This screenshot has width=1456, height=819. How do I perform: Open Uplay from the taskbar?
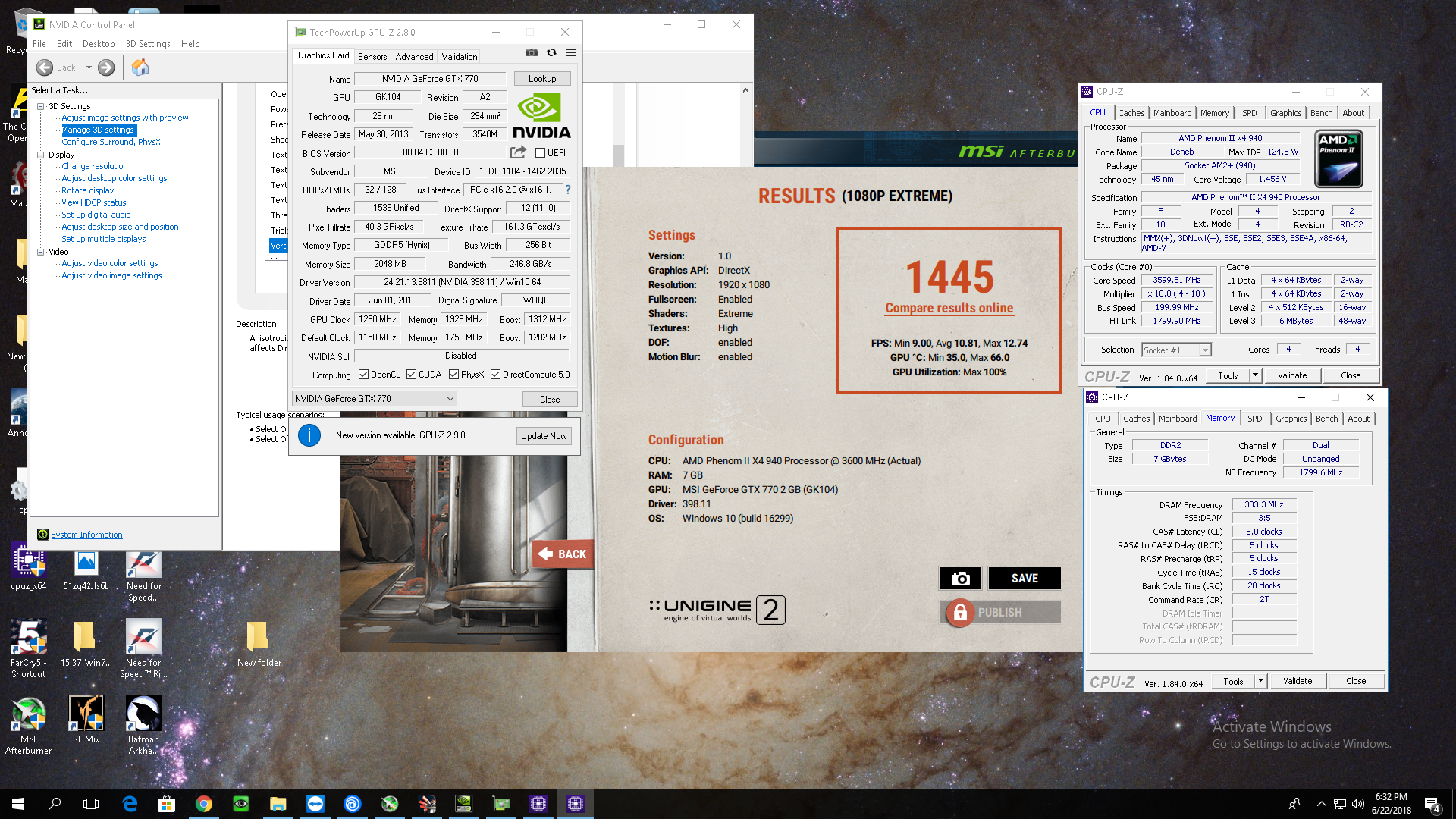tap(352, 804)
